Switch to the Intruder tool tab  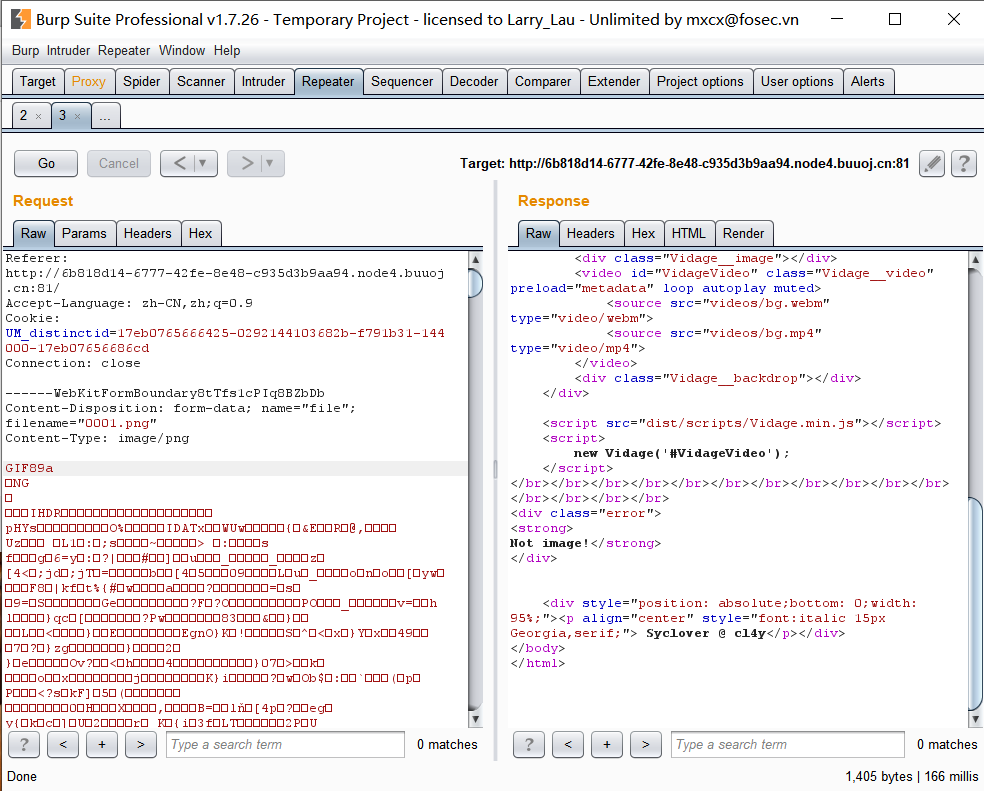coord(263,82)
